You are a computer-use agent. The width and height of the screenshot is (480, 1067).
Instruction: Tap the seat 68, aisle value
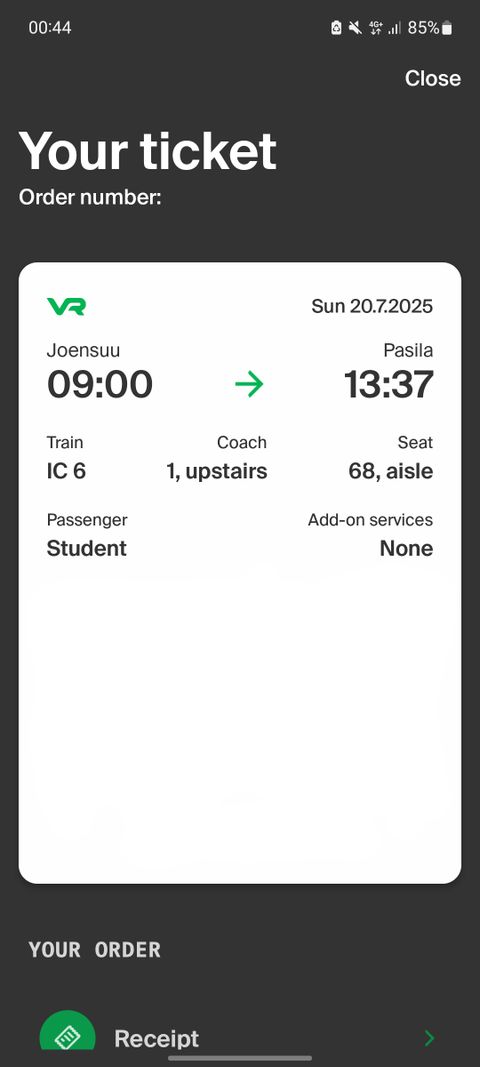390,471
